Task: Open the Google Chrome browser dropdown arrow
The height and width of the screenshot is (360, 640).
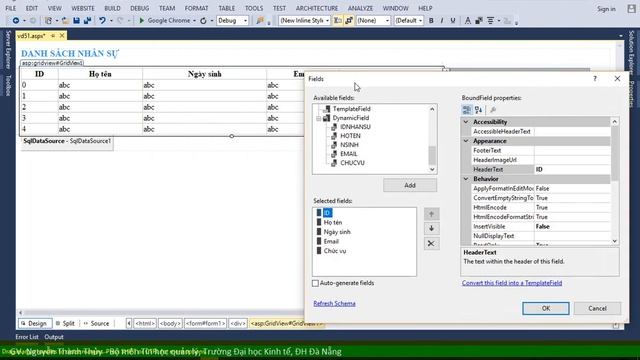Action: 194,21
